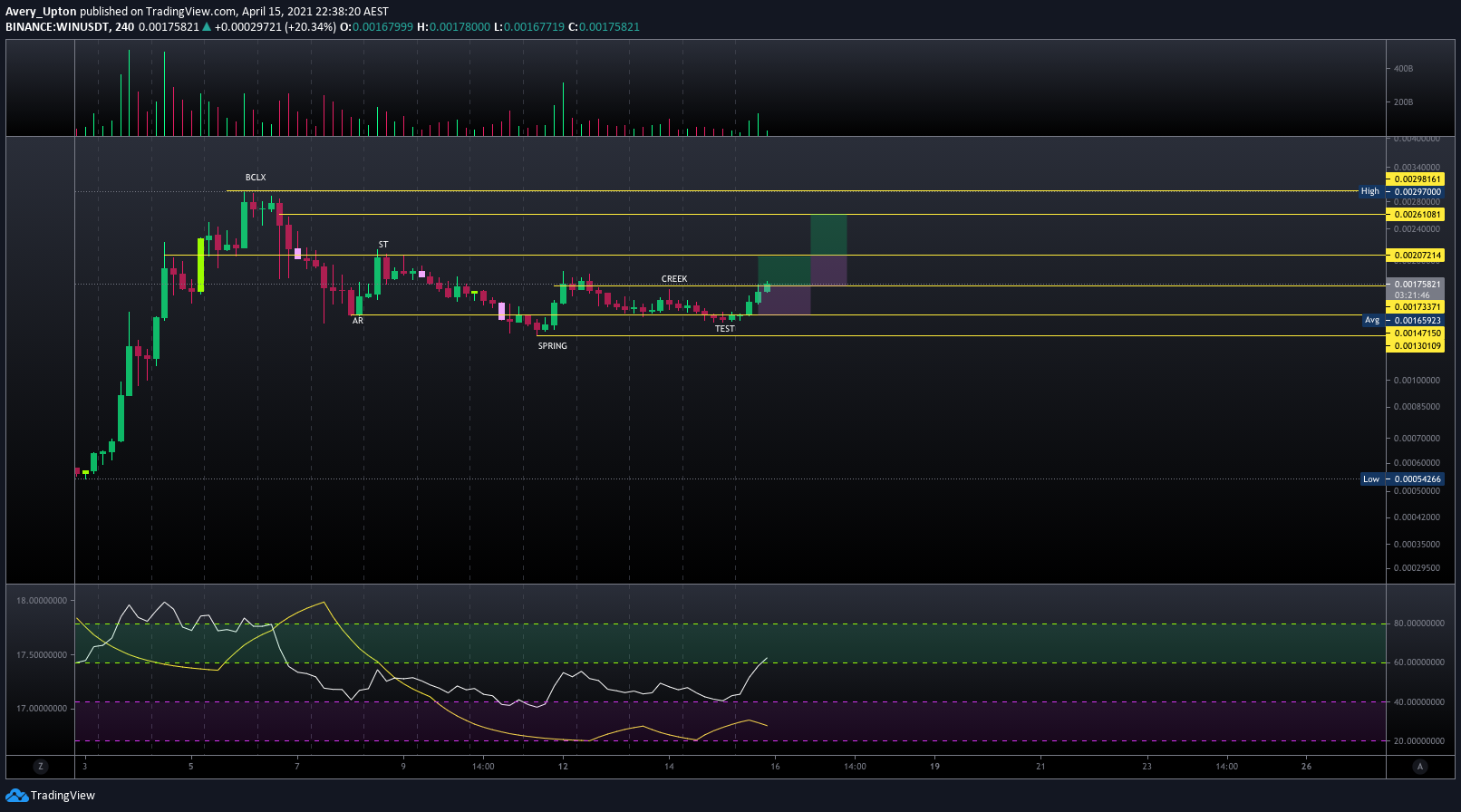Click the +20.34% change value in the header

click(310, 27)
